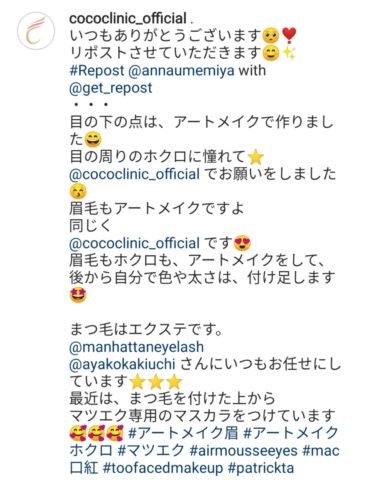Tap @cococlinic_official before でお願いをしました

click(x=134, y=174)
